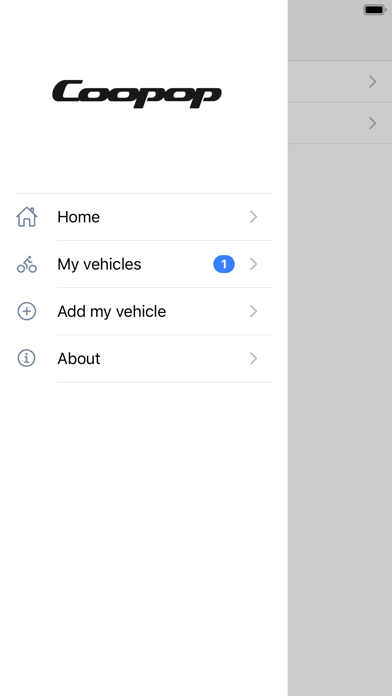This screenshot has width=392, height=696.
Task: Click first chevron in the dimmed background list
Action: click(372, 82)
